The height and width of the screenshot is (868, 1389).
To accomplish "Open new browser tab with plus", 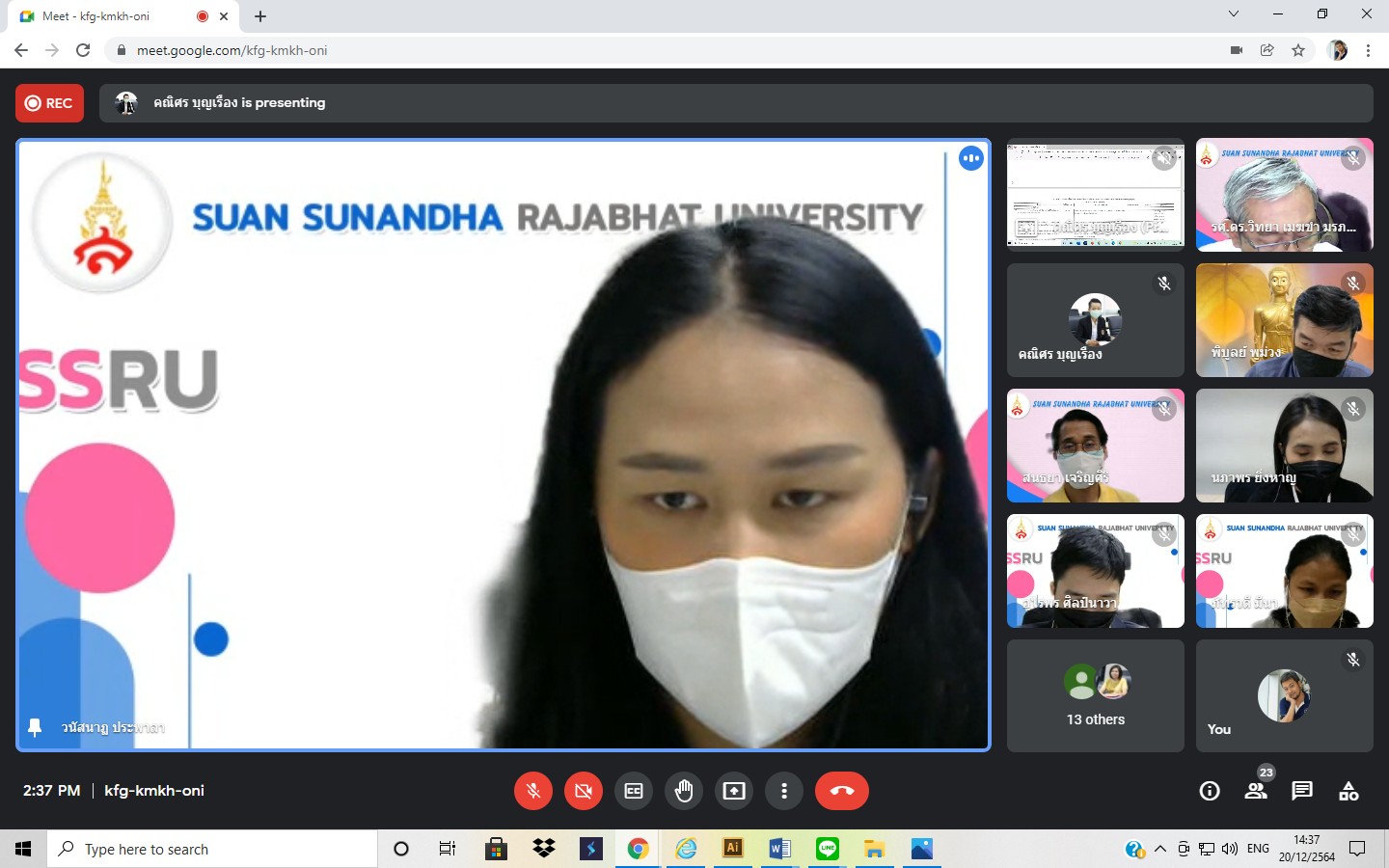I will [260, 16].
